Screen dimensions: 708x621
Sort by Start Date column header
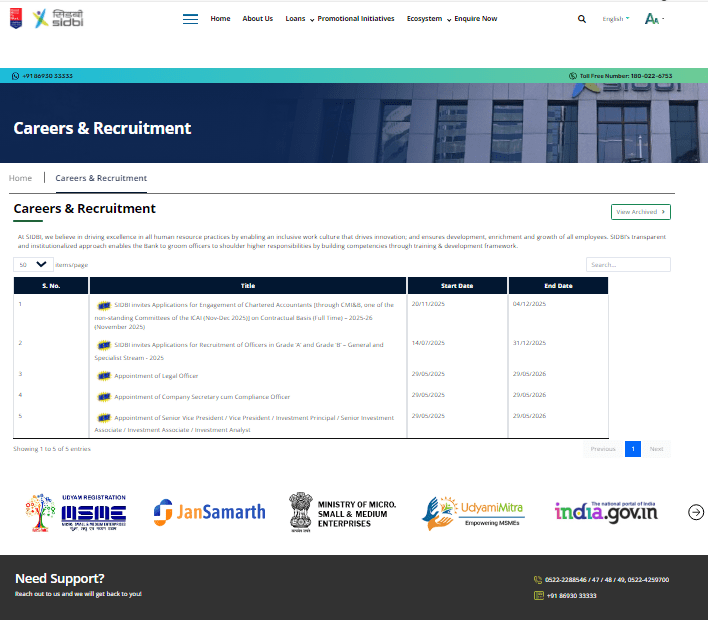(457, 286)
